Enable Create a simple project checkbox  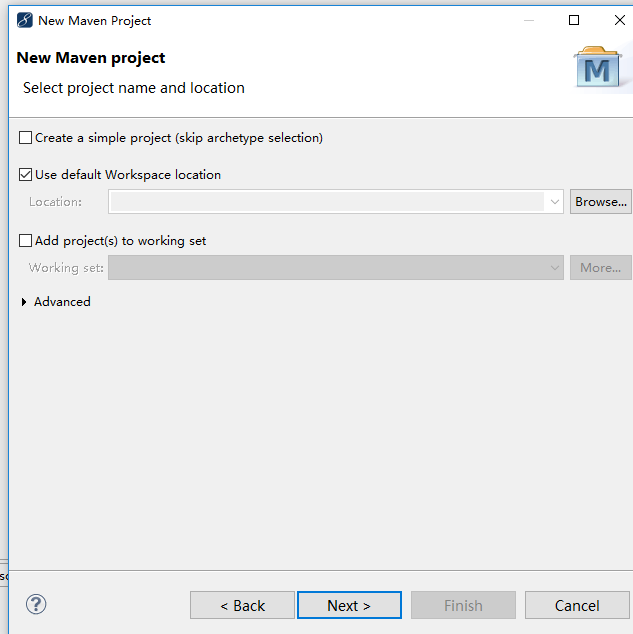(x=25, y=138)
